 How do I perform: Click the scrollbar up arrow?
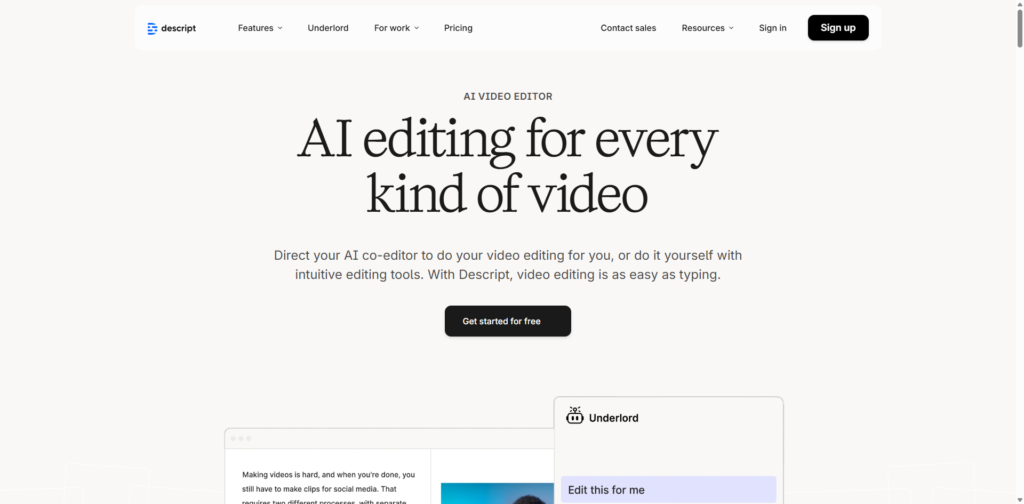point(1017,6)
